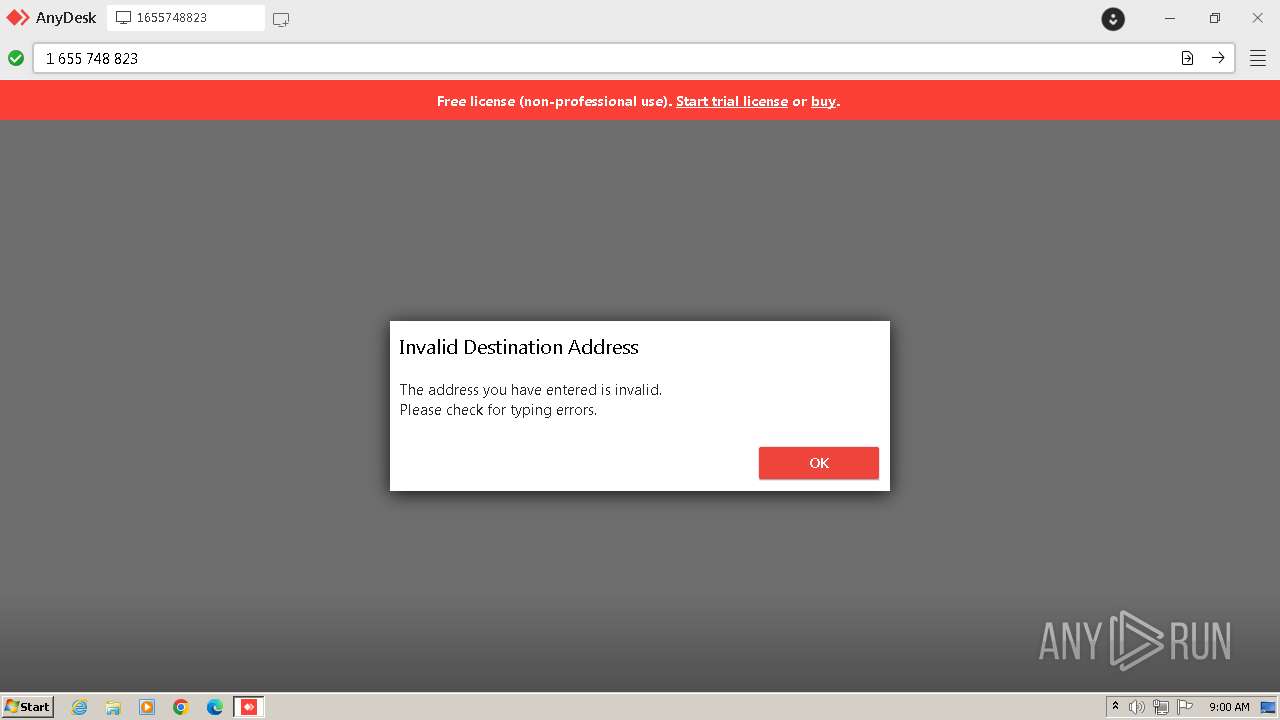Open Windows Media Player from the taskbar
Image resolution: width=1280 pixels, height=720 pixels.
pyautogui.click(x=147, y=707)
